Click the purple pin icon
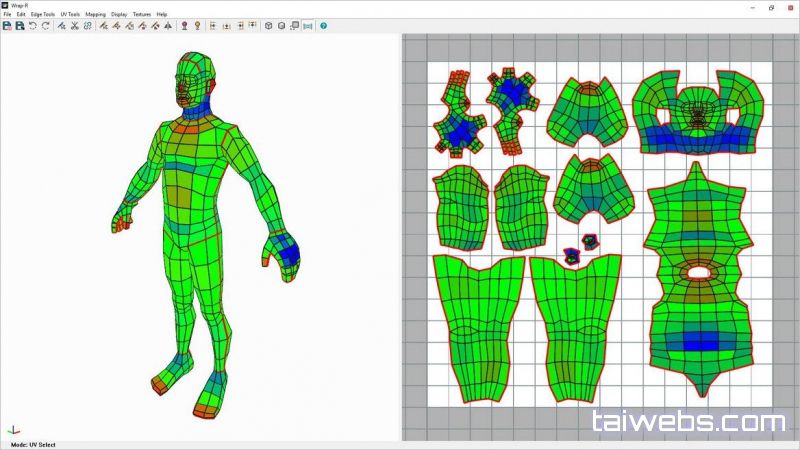800x450 pixels. pos(184,25)
